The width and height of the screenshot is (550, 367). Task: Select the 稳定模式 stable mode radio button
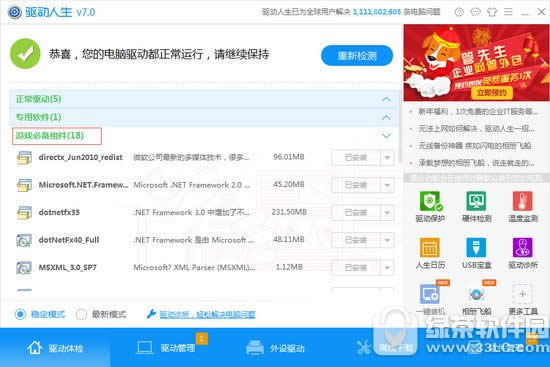[x=20, y=314]
